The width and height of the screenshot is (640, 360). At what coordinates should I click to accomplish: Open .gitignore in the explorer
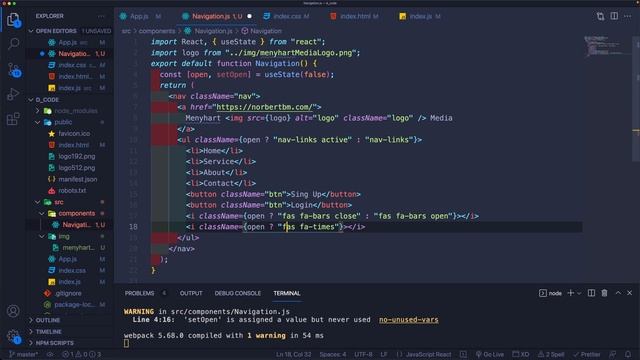(68, 293)
